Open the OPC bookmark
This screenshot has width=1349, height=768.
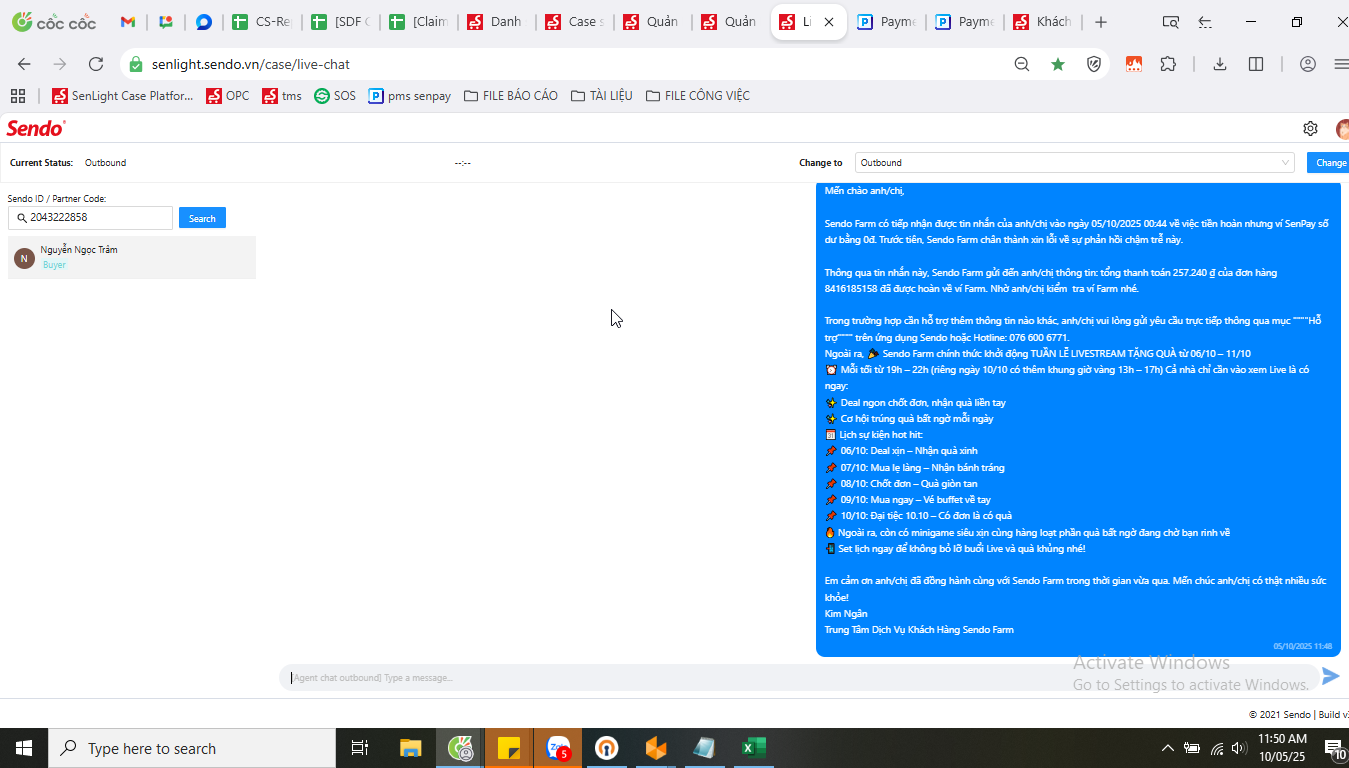point(228,96)
